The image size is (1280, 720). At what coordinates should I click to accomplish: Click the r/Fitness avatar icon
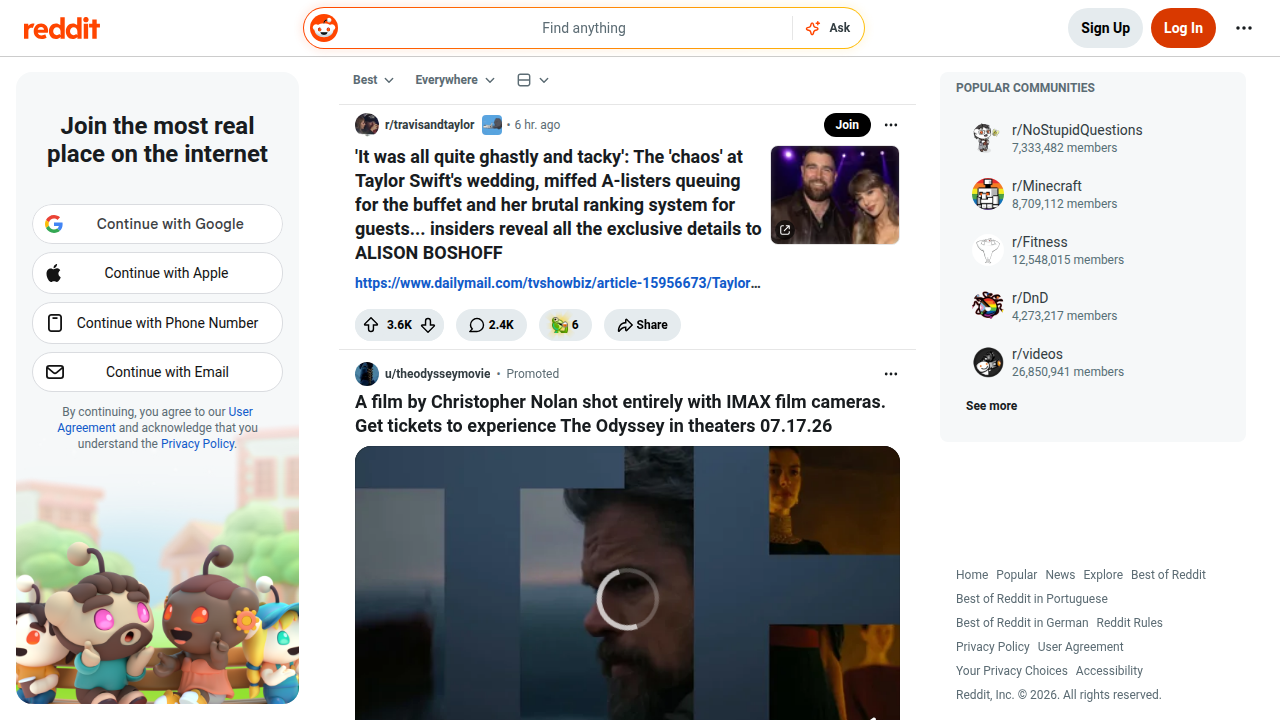[988, 250]
